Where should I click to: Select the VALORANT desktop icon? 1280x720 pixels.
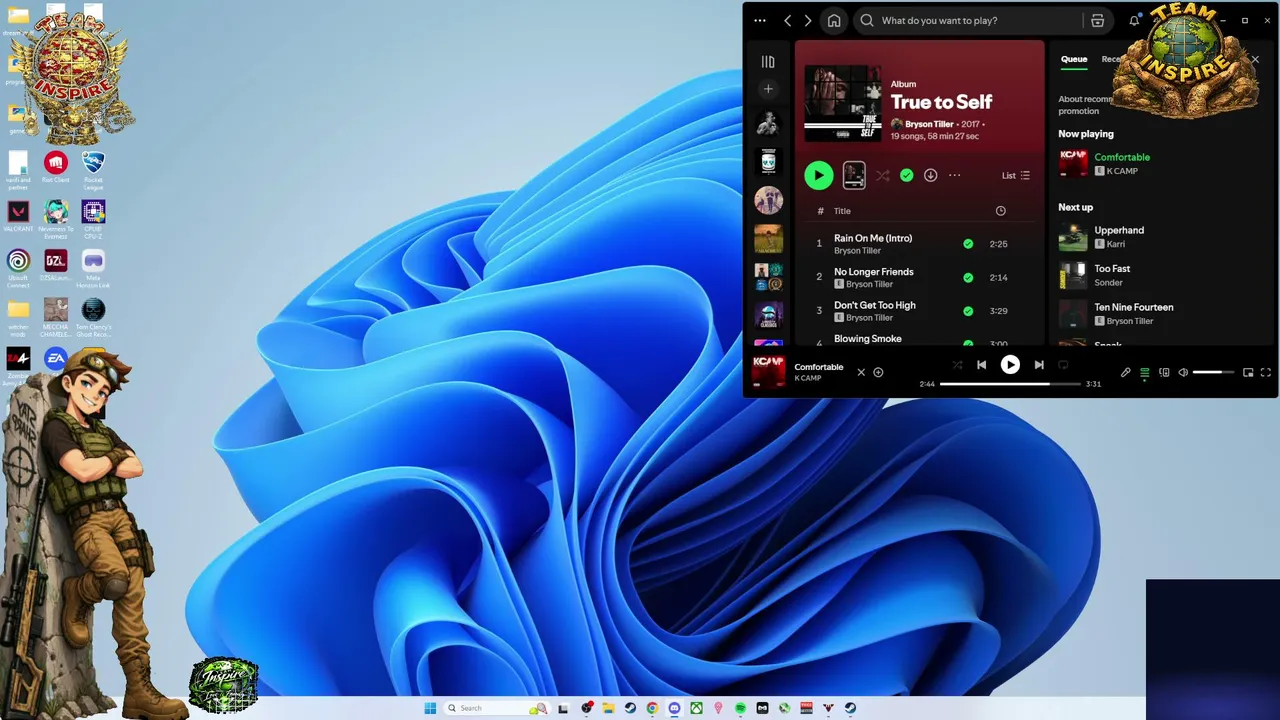coord(18,216)
